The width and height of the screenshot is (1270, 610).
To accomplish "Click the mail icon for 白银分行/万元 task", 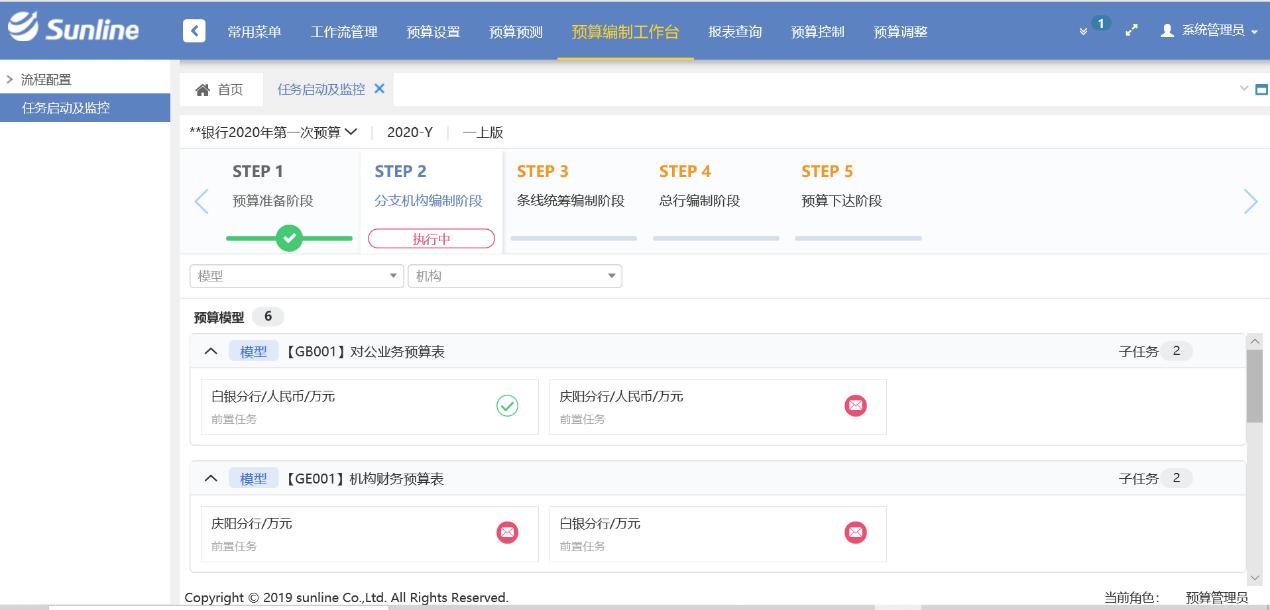I will tap(855, 533).
